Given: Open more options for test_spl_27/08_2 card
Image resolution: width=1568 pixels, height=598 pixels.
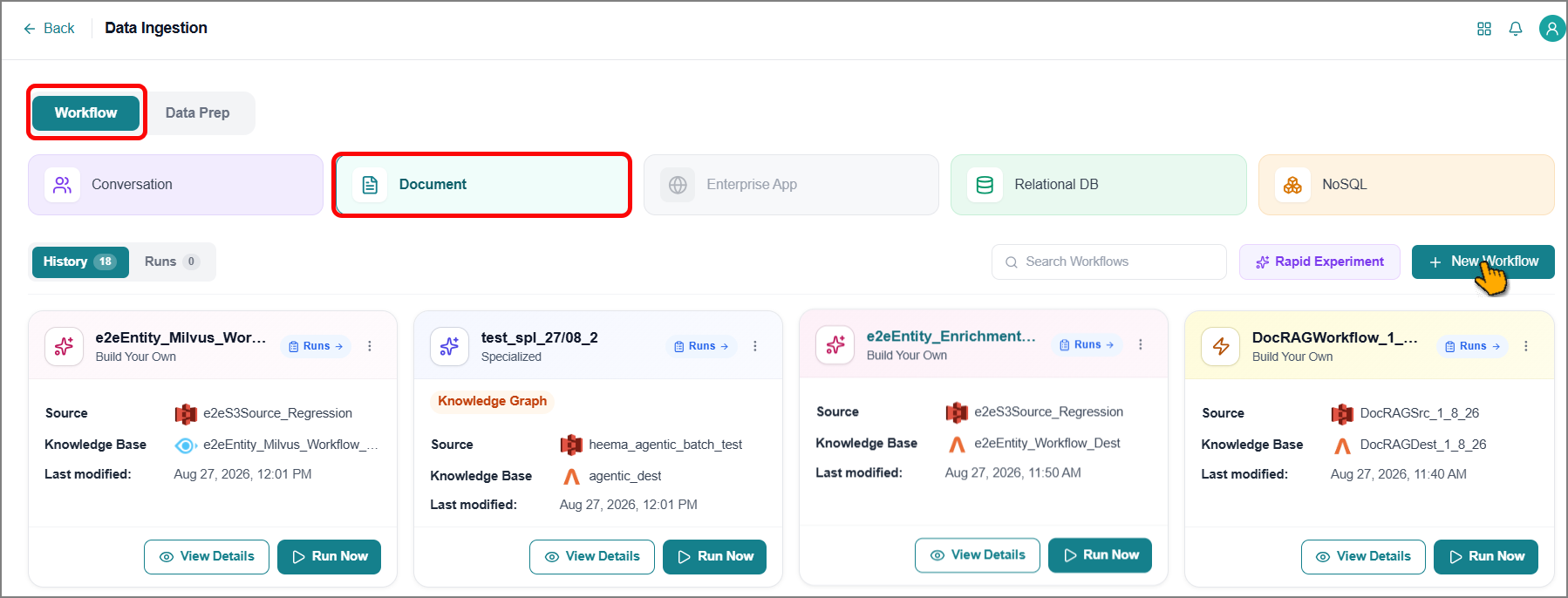Looking at the screenshot, I should pos(755,346).
